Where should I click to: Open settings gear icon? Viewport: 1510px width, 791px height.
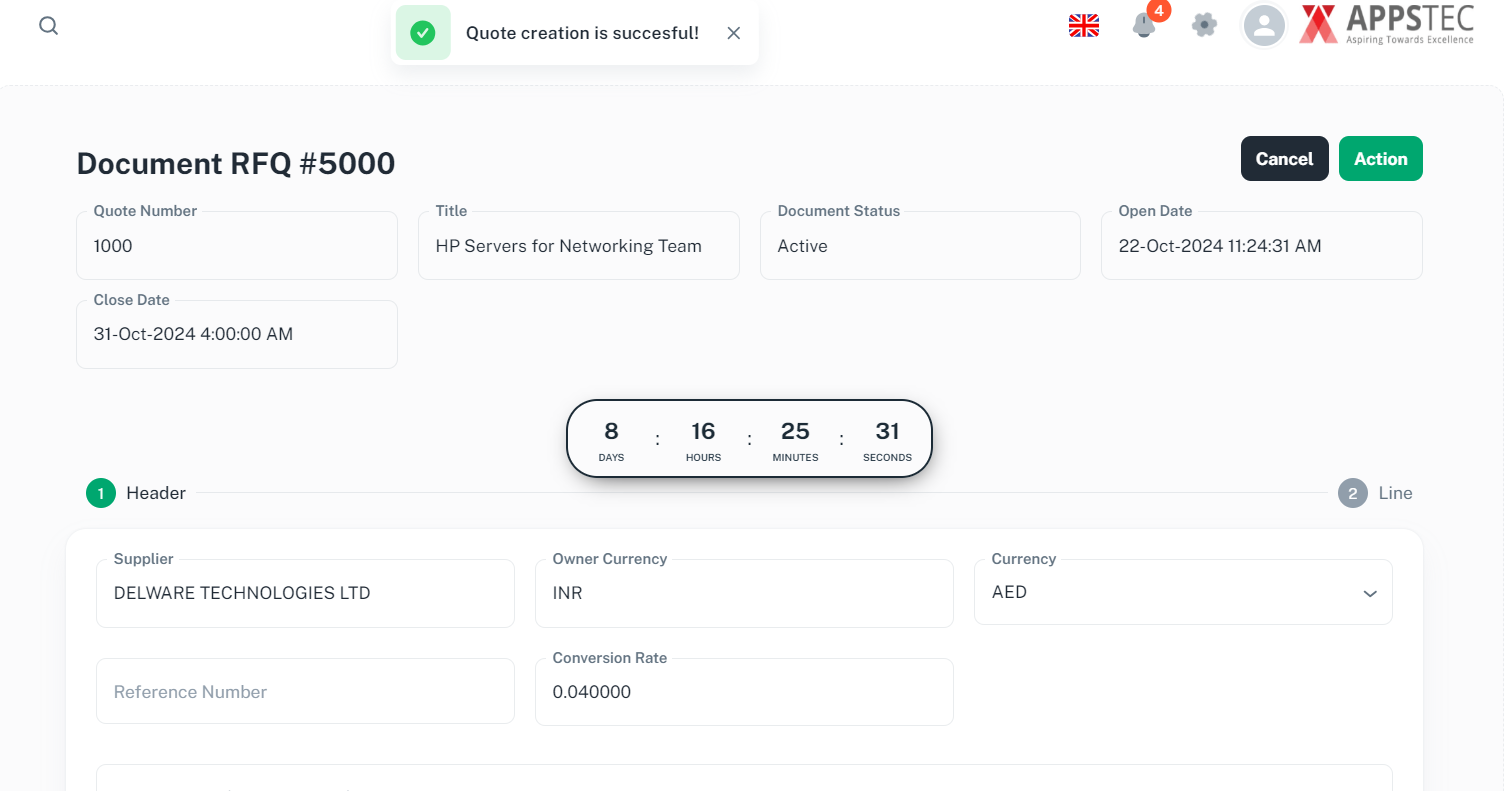coord(1204,25)
